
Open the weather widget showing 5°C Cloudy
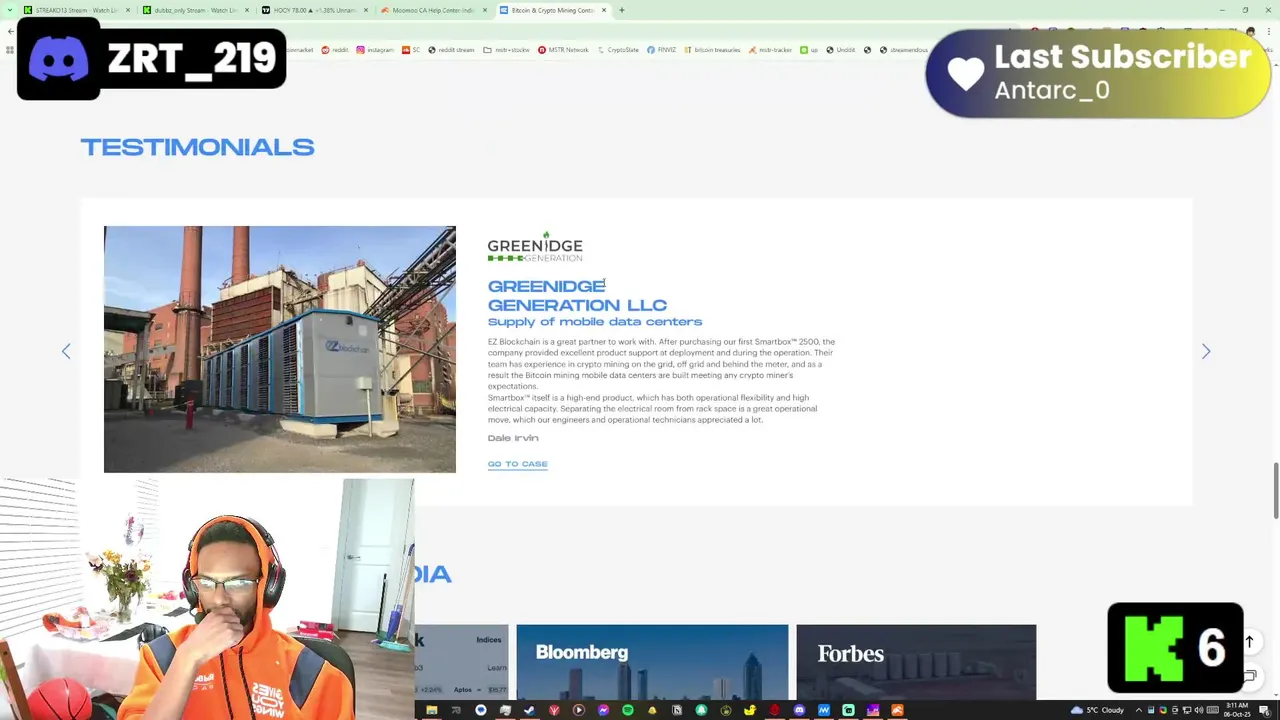1097,710
